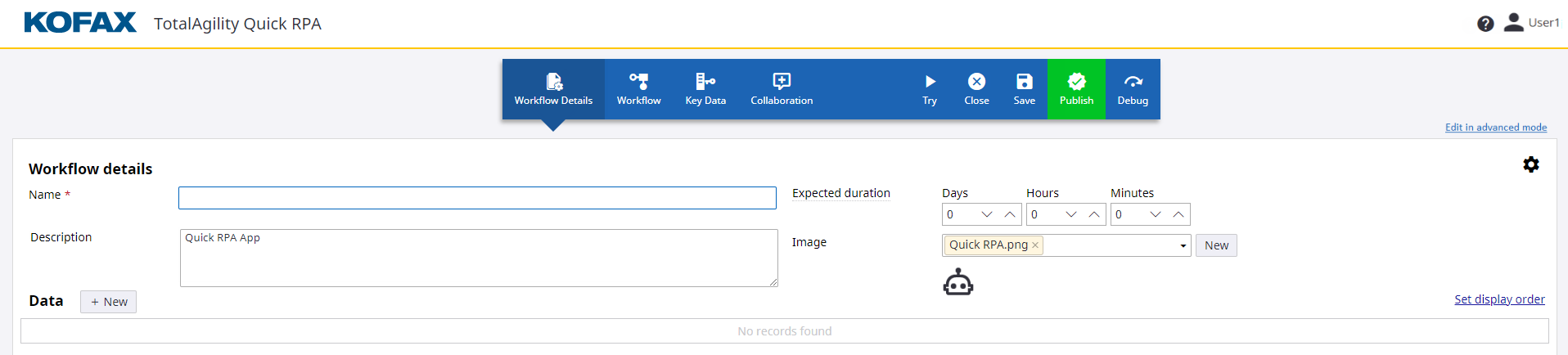
Task: Open the help question mark icon
Action: 1485,24
